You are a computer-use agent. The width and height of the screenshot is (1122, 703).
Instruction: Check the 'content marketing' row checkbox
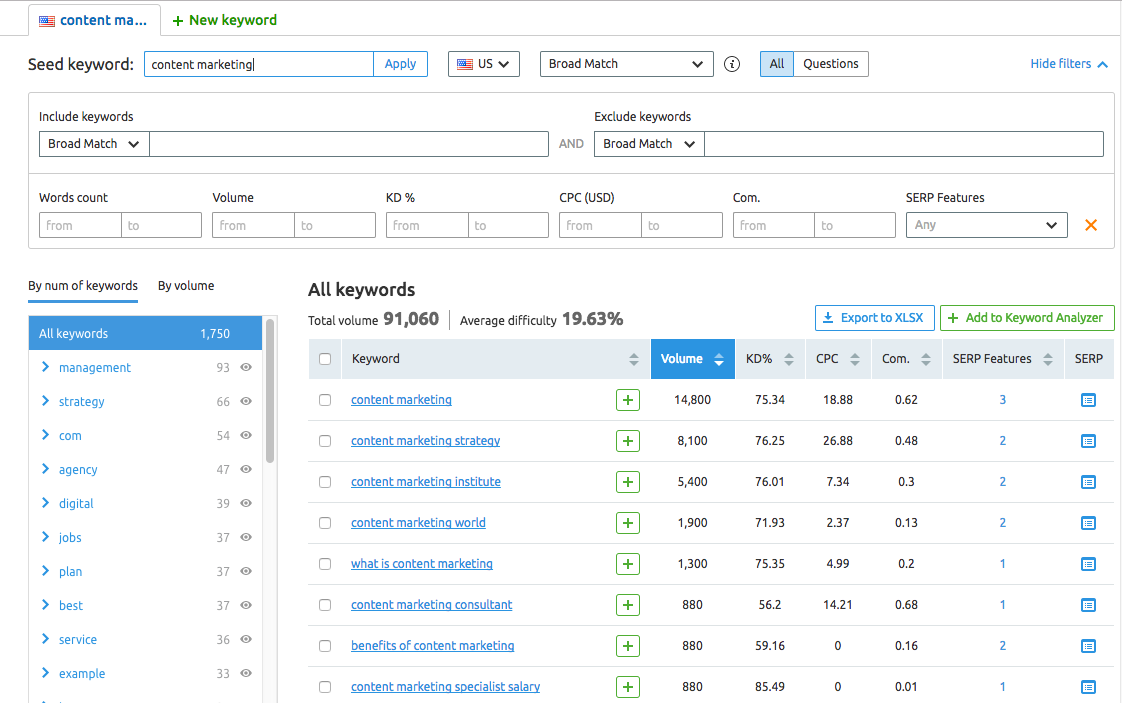coord(325,400)
